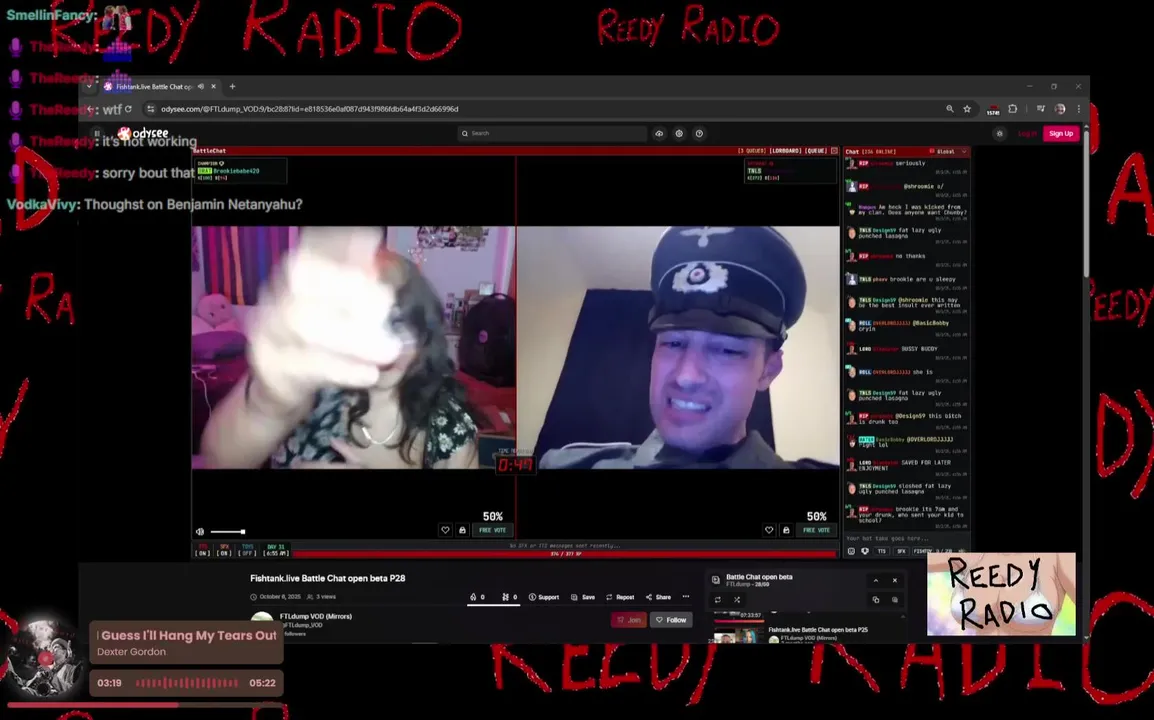1154x720 pixels.
Task: Save the video to a playlist
Action: point(583,597)
